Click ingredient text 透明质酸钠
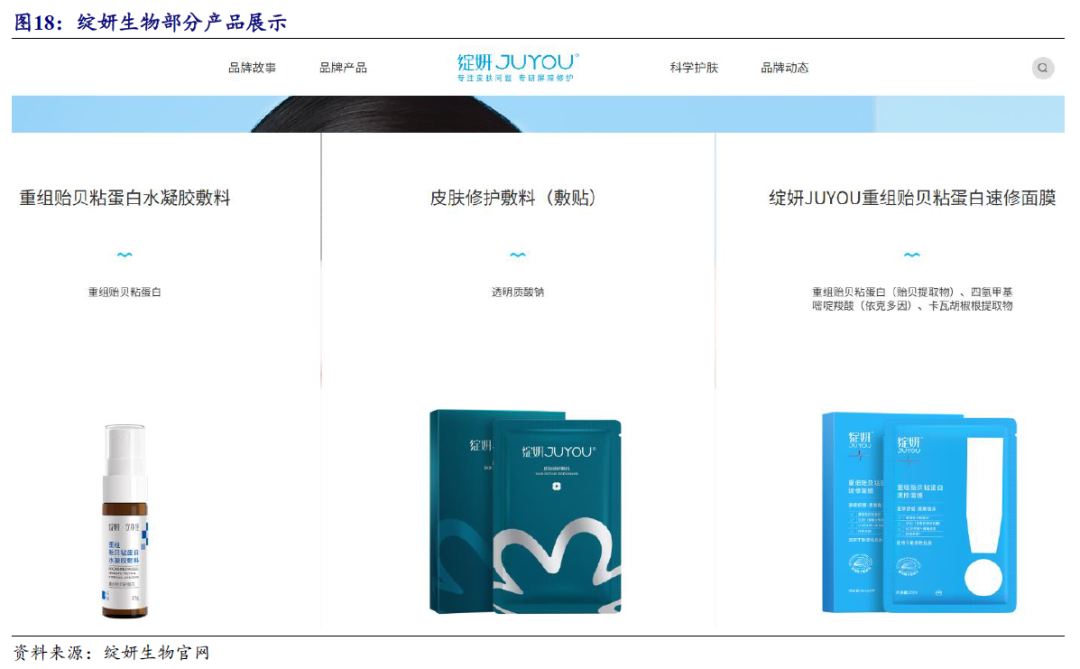Image resolution: width=1080 pixels, height=669 pixels. pos(517,292)
